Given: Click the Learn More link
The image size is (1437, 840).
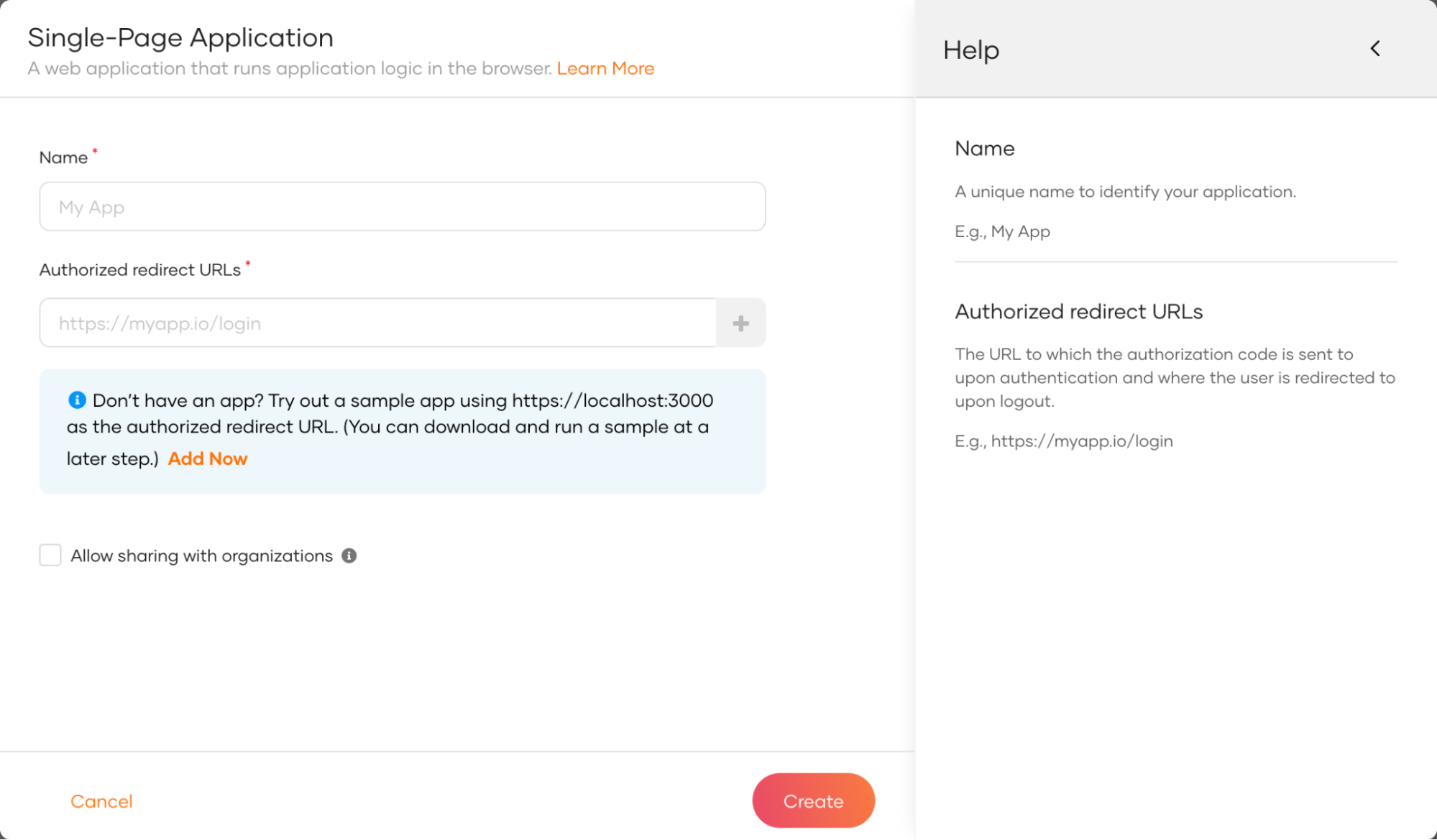Looking at the screenshot, I should tap(606, 68).
